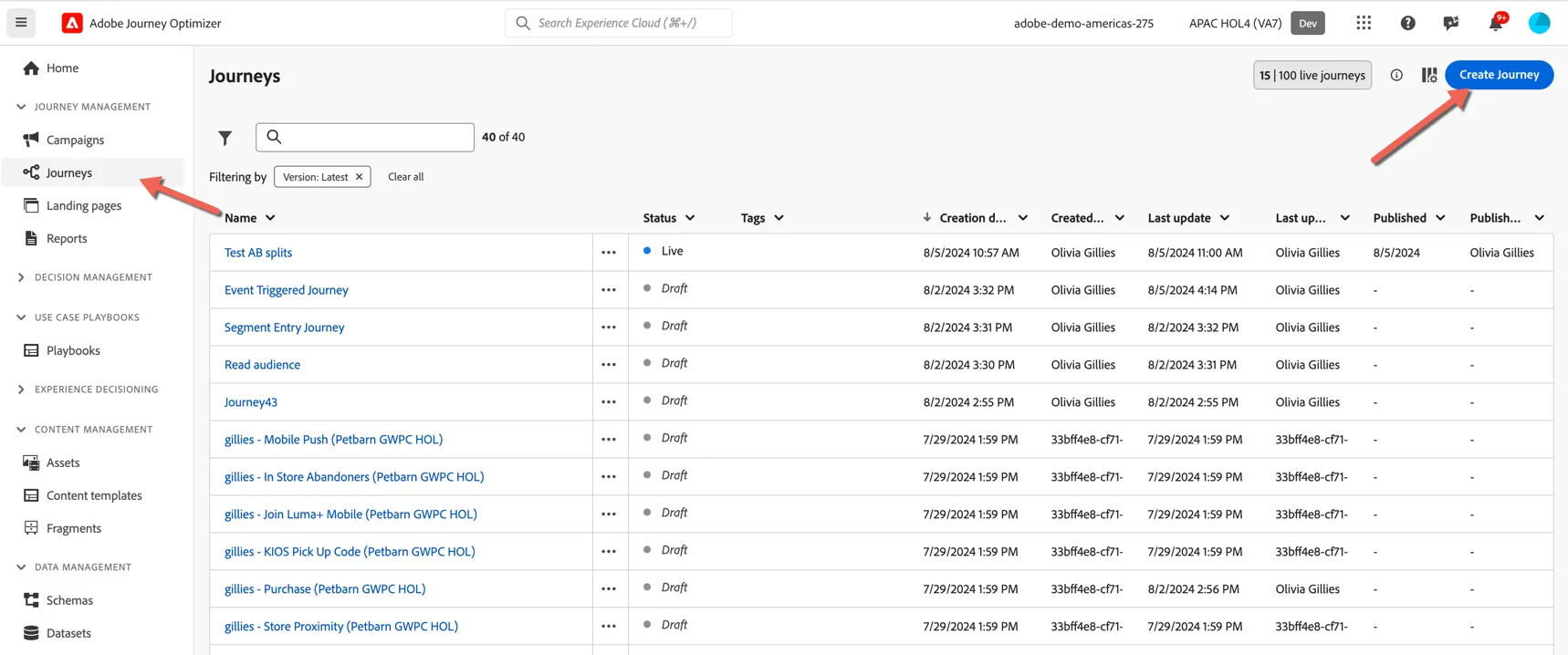Click Clear all filters
The width and height of the screenshot is (1568, 655).
[x=406, y=177]
